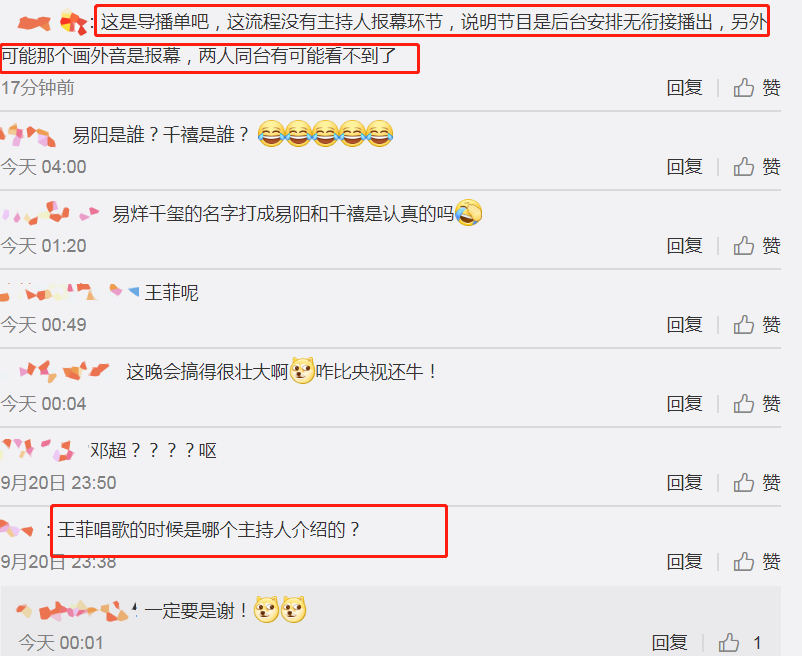
Task: Like the comment asking about 王菲唱歌
Action: [x=756, y=562]
